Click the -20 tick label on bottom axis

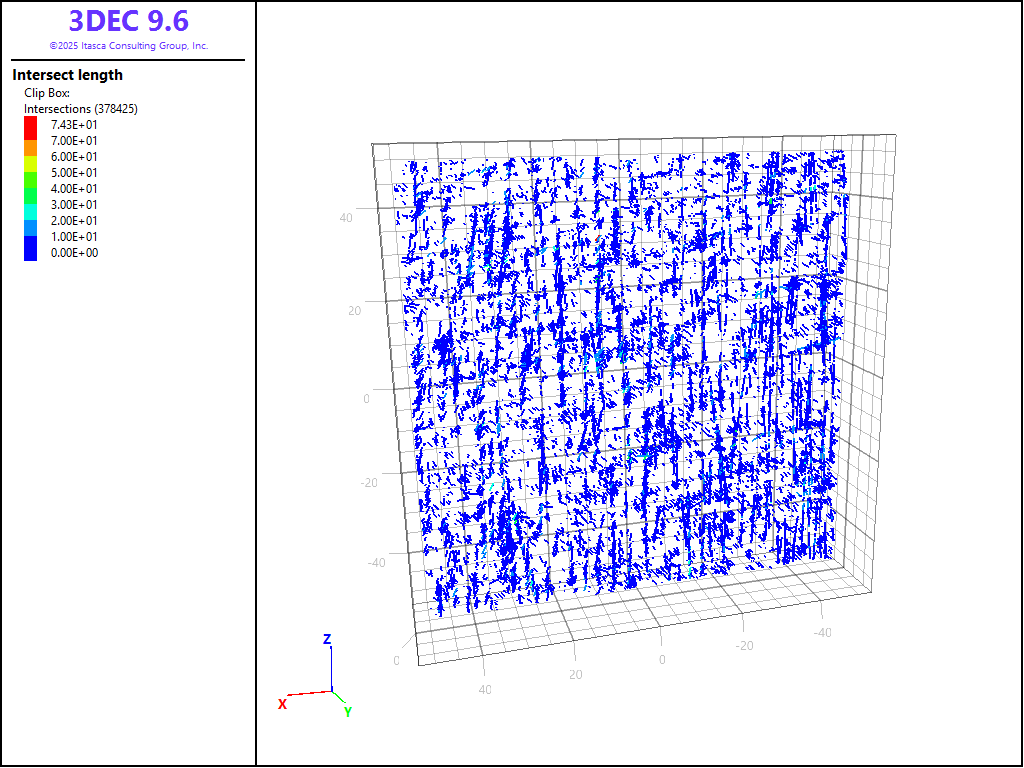744,646
